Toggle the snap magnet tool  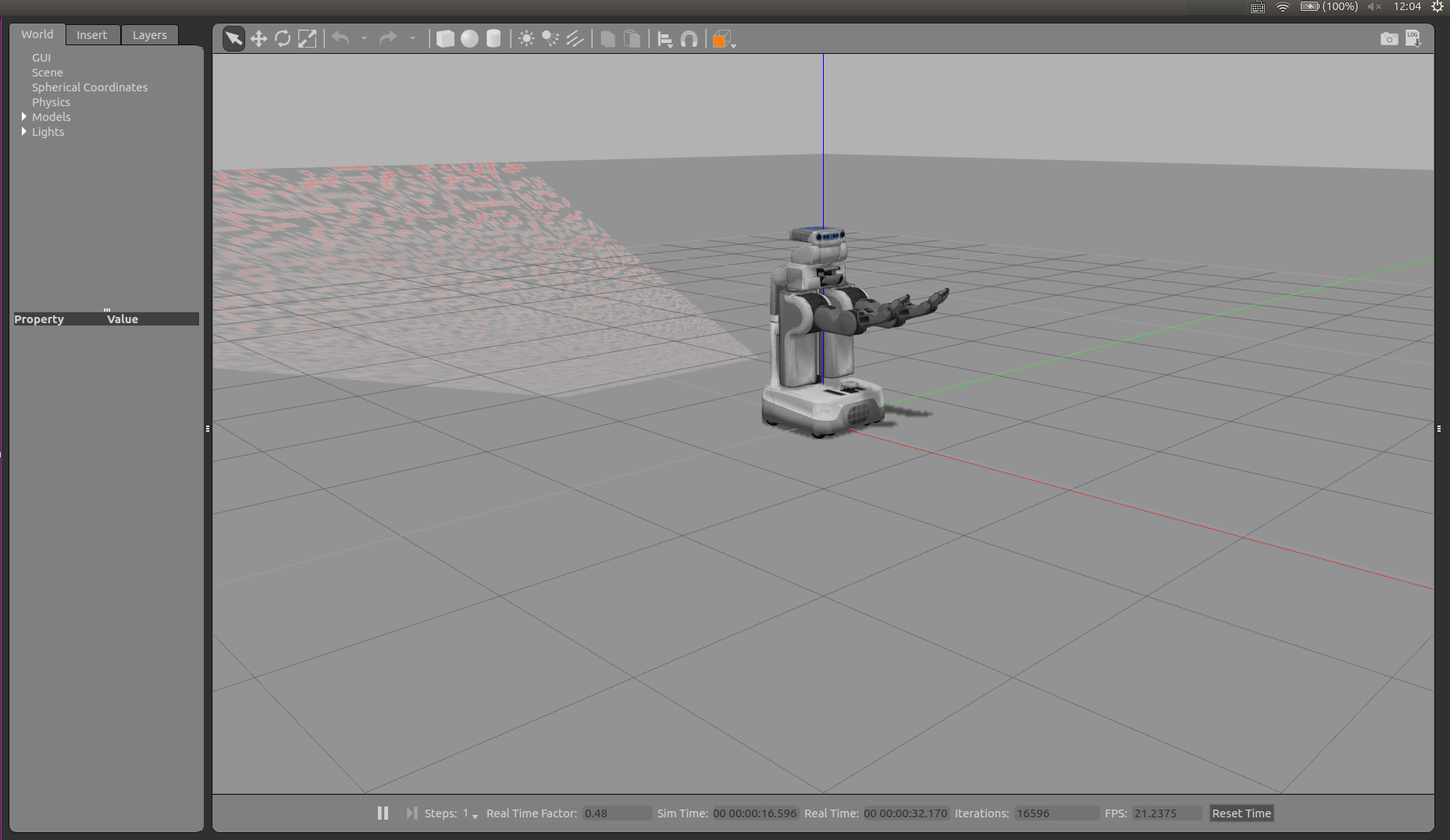(689, 38)
